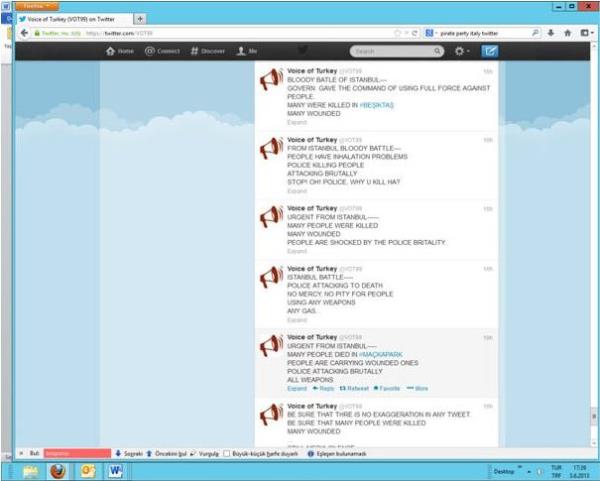Open the Me profile page
This screenshot has width=600, height=481.
pos(247,51)
